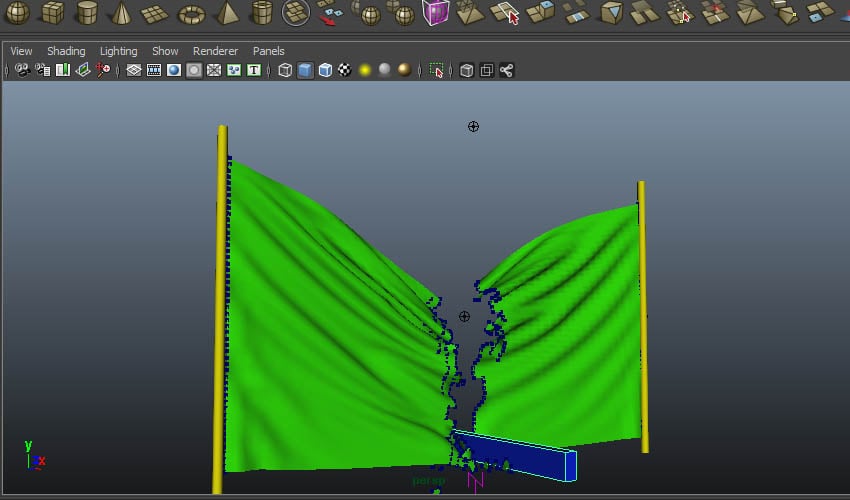Open the Renderer menu
The height and width of the screenshot is (500, 850).
coord(215,51)
